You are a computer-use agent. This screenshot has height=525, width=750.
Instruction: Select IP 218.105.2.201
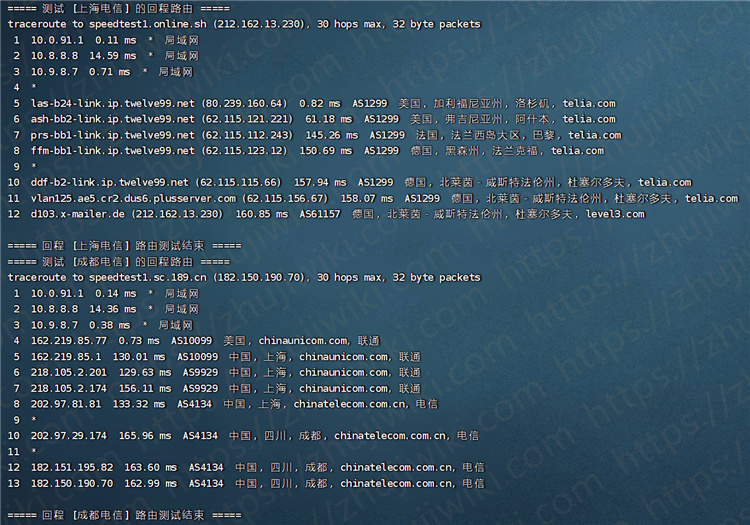point(69,372)
